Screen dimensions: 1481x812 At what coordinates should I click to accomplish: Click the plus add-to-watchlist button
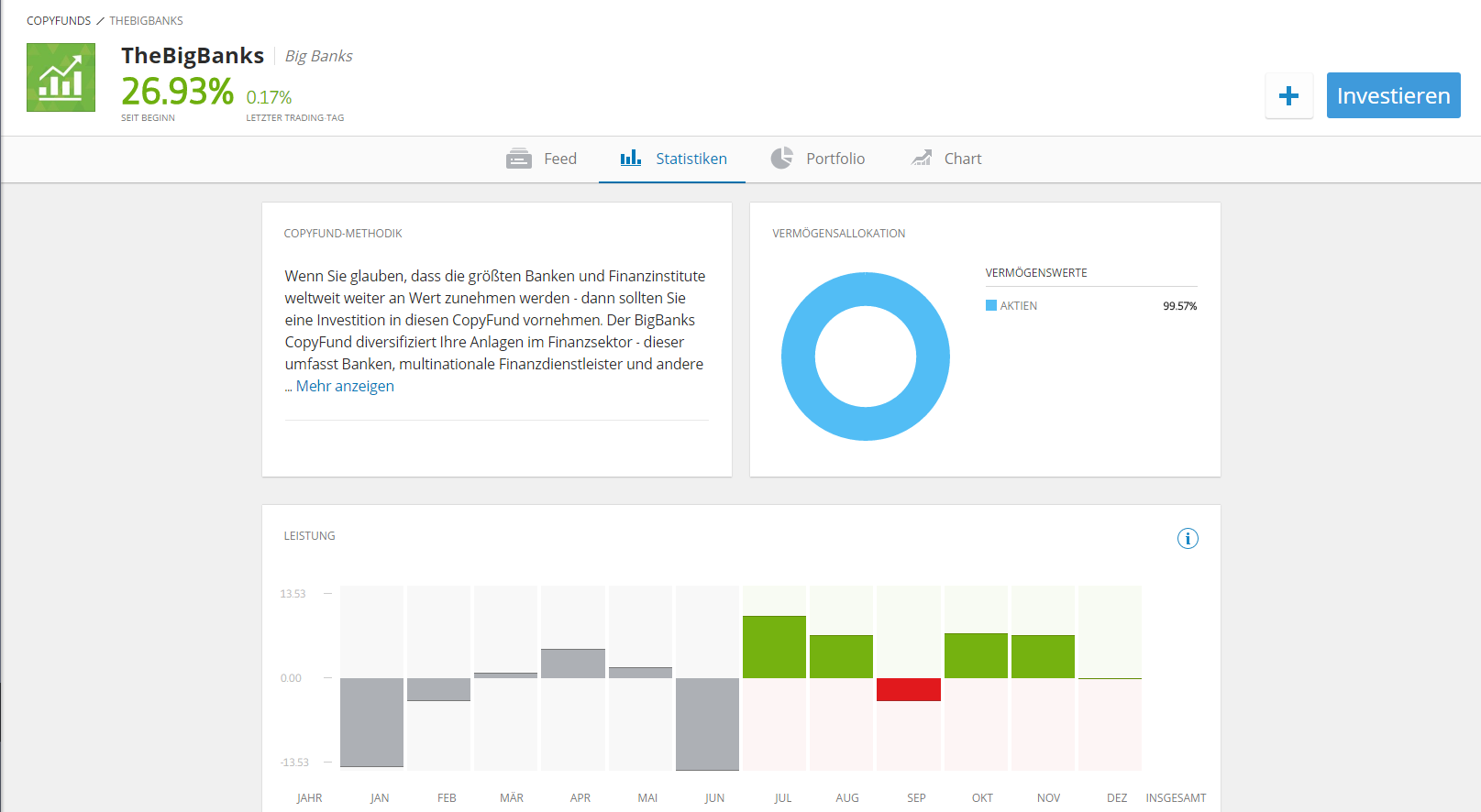pos(1288,95)
